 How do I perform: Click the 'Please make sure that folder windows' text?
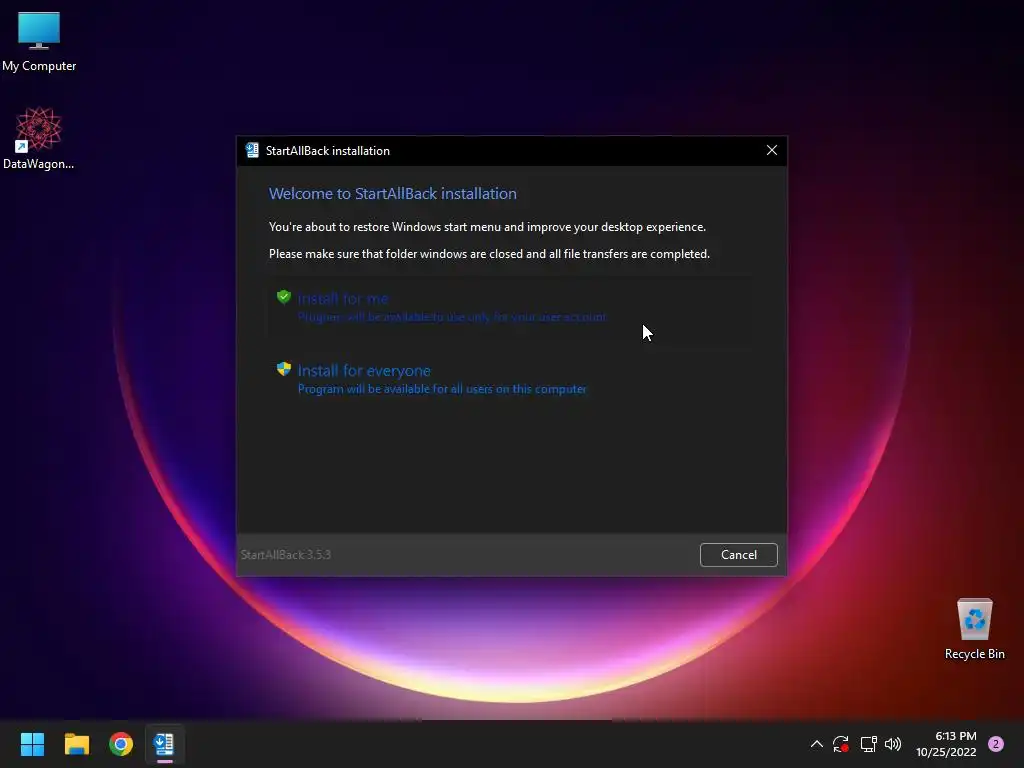[489, 253]
